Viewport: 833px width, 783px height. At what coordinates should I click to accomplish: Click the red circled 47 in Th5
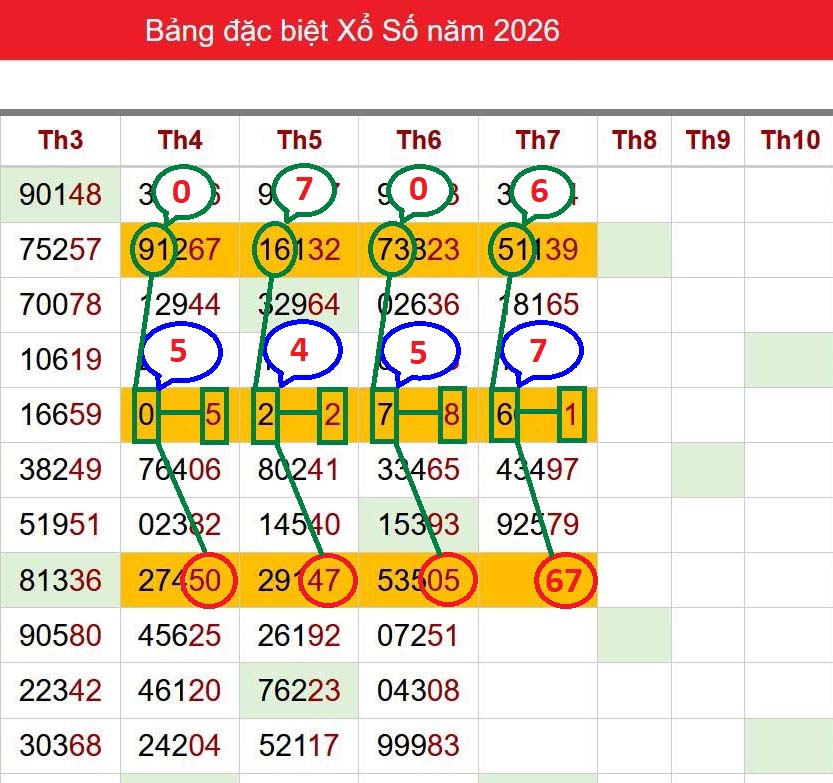click(x=325, y=580)
